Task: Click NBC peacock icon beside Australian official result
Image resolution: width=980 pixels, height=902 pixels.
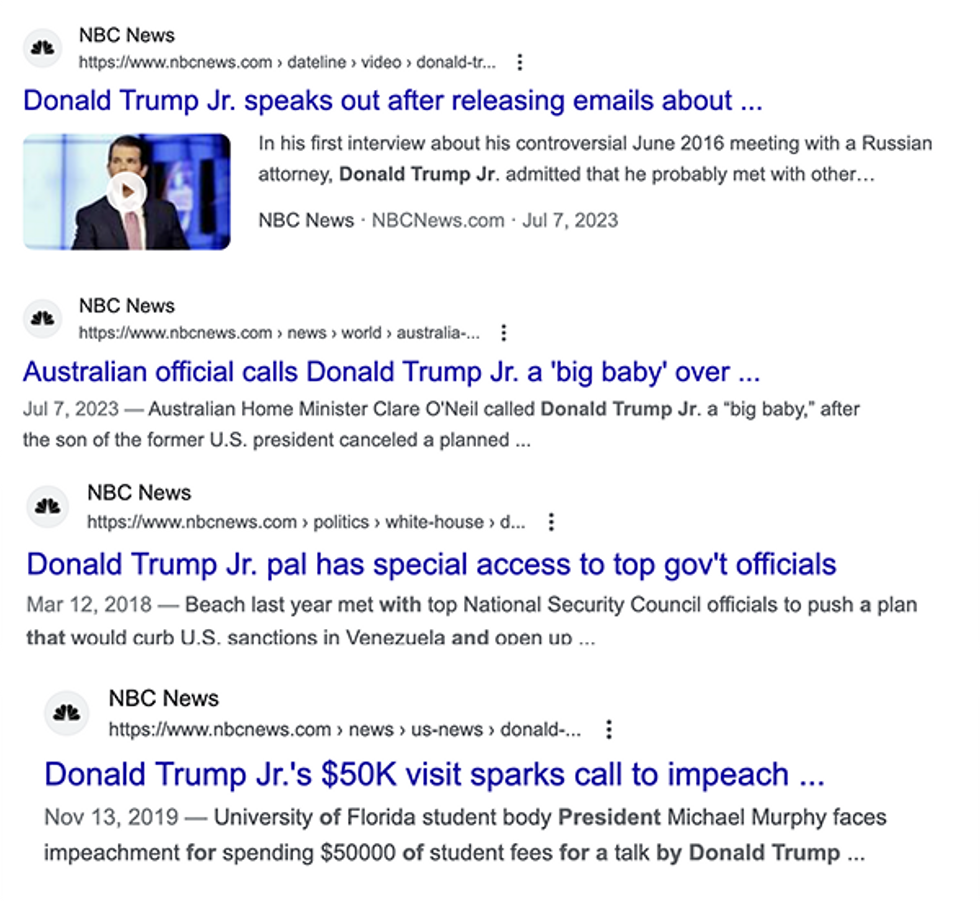Action: 42,319
